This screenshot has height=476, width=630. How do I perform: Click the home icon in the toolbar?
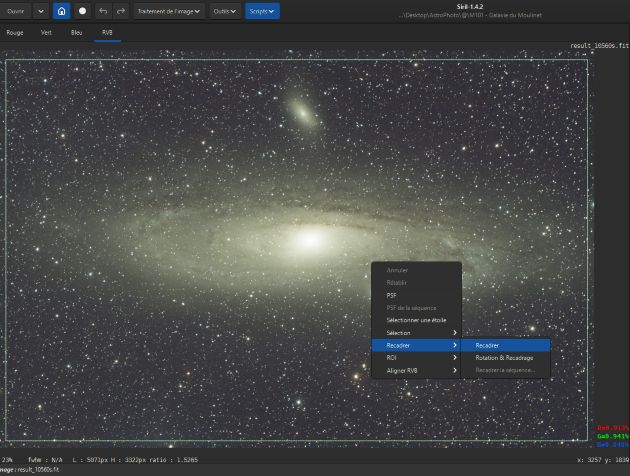coord(62,11)
